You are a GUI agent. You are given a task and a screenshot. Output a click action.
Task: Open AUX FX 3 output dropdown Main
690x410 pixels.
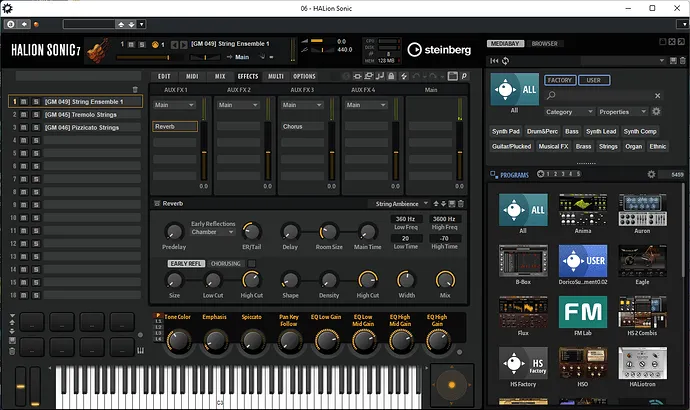pyautogui.click(x=302, y=105)
